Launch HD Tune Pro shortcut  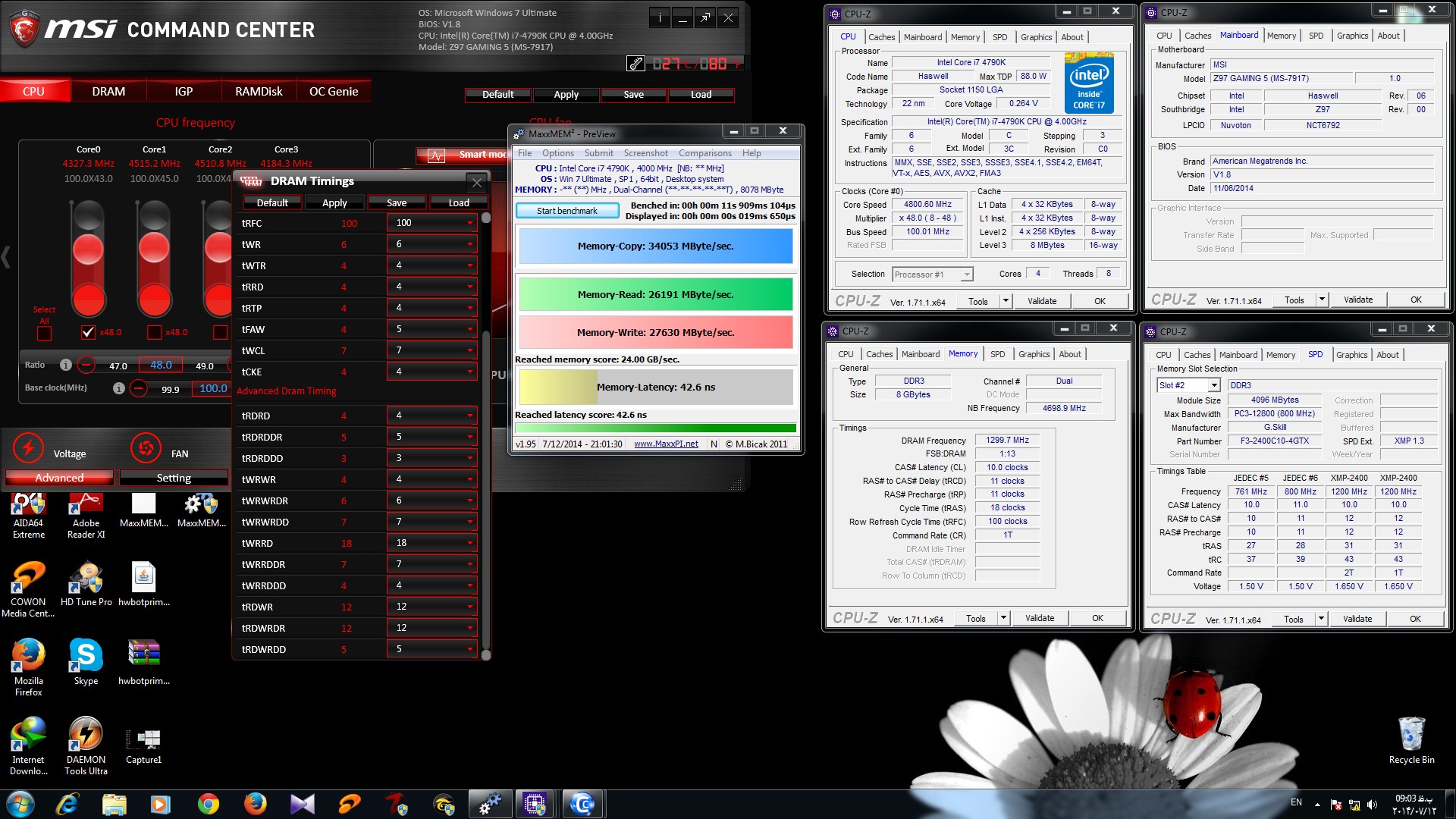coord(86,585)
